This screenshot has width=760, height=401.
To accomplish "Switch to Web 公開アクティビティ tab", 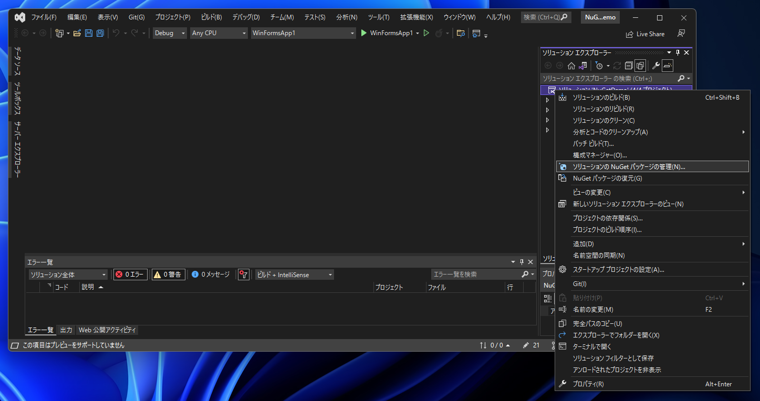I will click(107, 330).
